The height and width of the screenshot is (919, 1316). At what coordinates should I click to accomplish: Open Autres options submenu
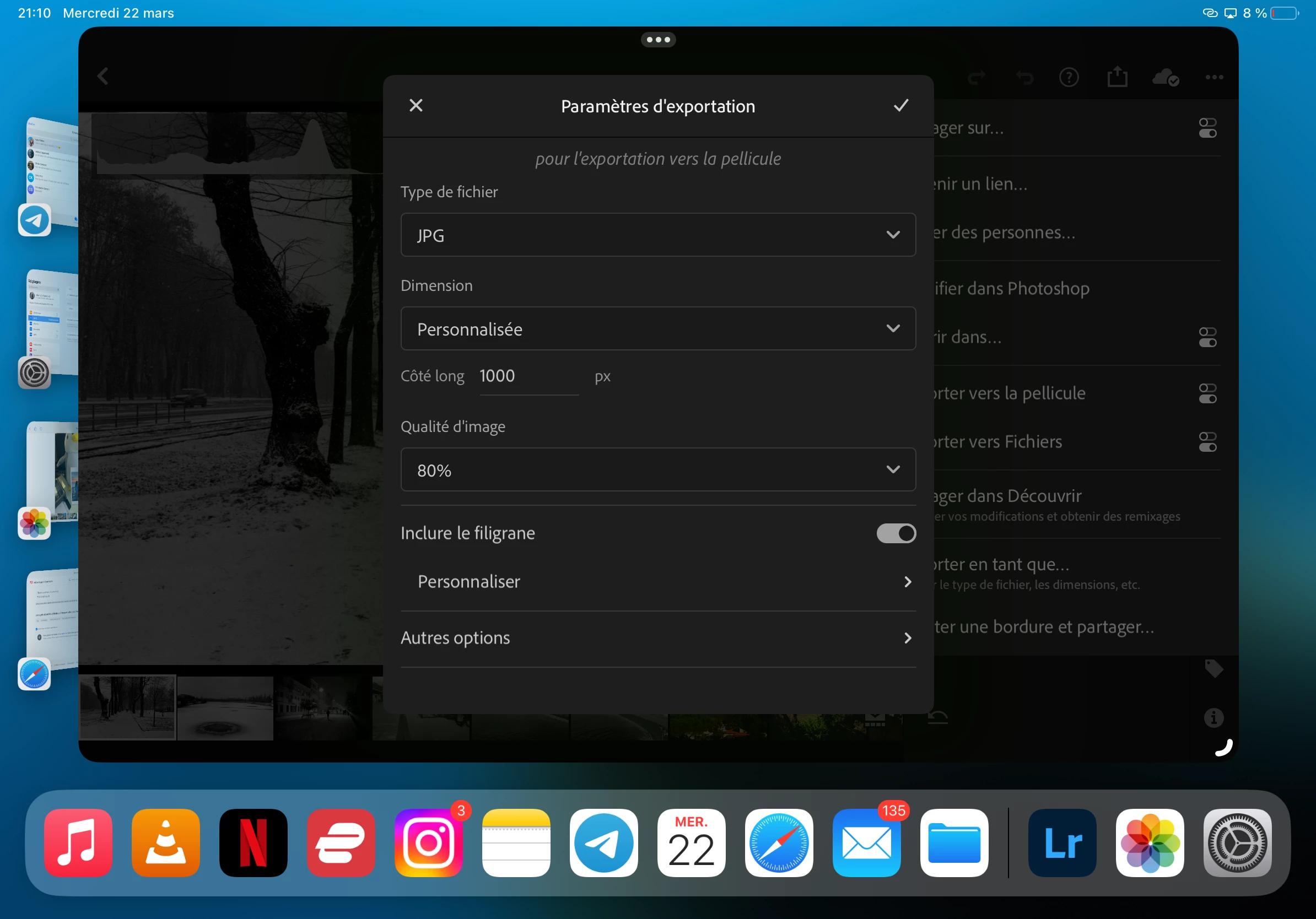[x=657, y=637]
